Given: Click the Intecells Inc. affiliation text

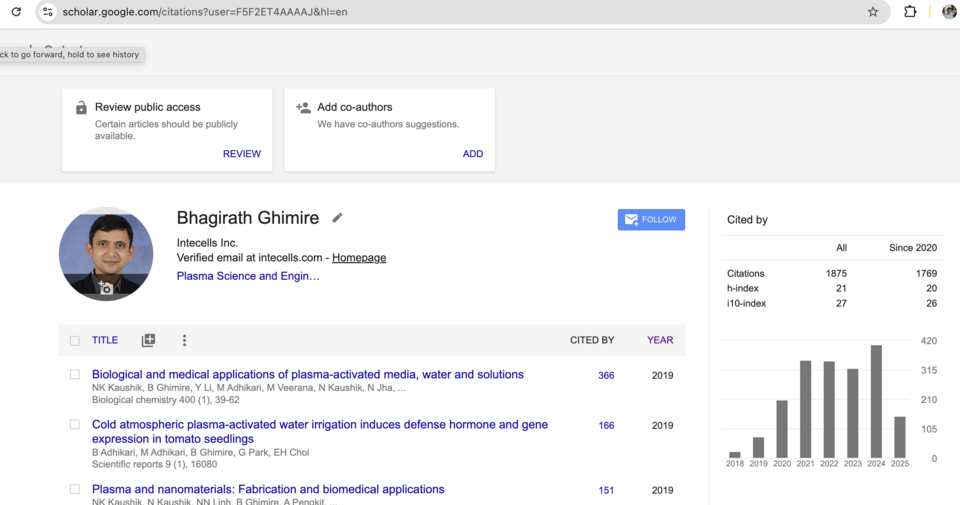Looking at the screenshot, I should [x=207, y=243].
